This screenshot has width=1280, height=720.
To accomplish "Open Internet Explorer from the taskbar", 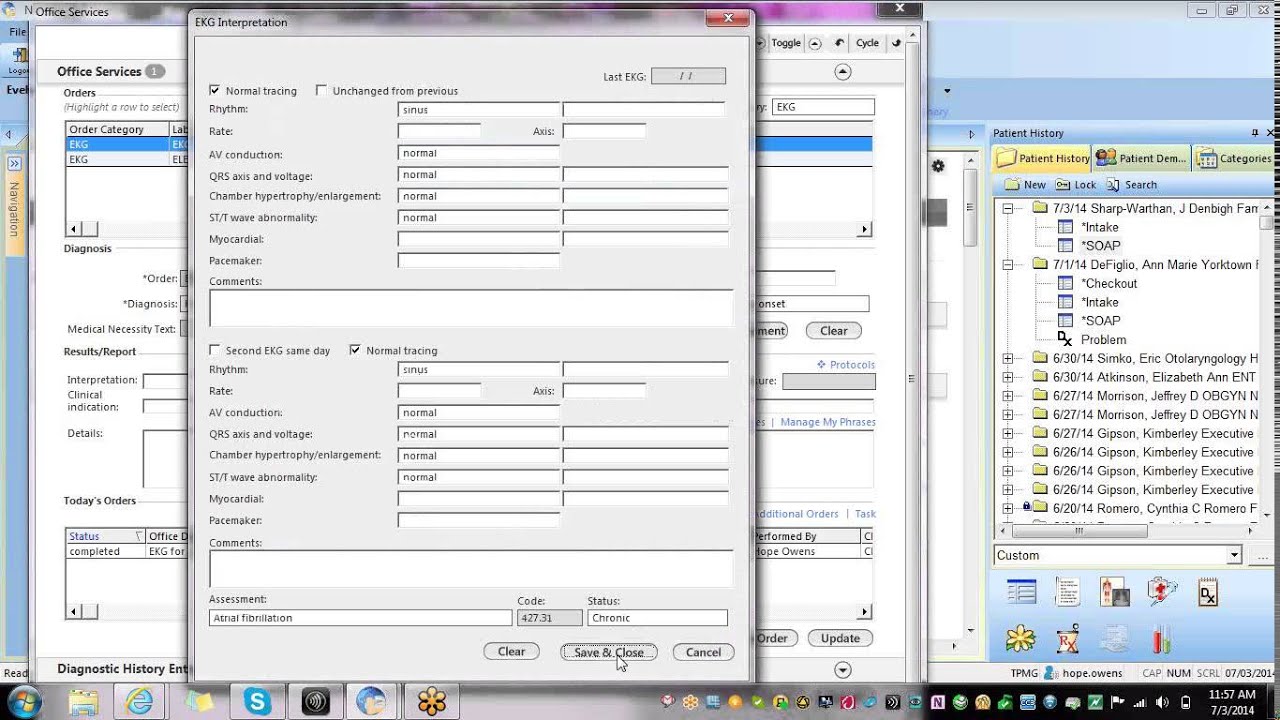I will pyautogui.click(x=139, y=701).
